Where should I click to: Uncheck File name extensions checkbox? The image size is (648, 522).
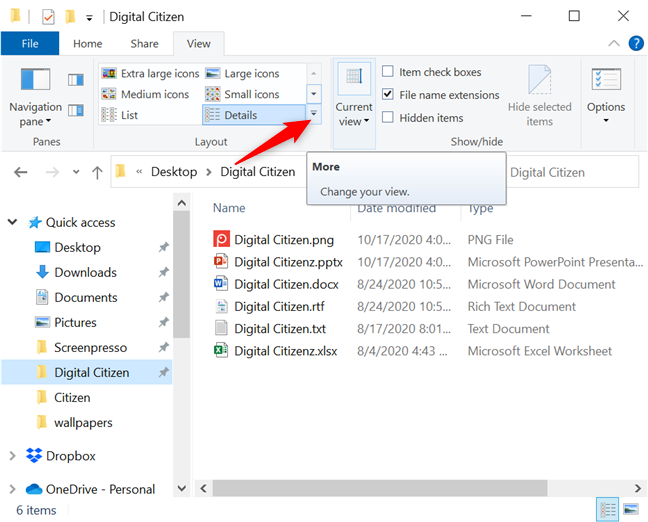coord(388,94)
